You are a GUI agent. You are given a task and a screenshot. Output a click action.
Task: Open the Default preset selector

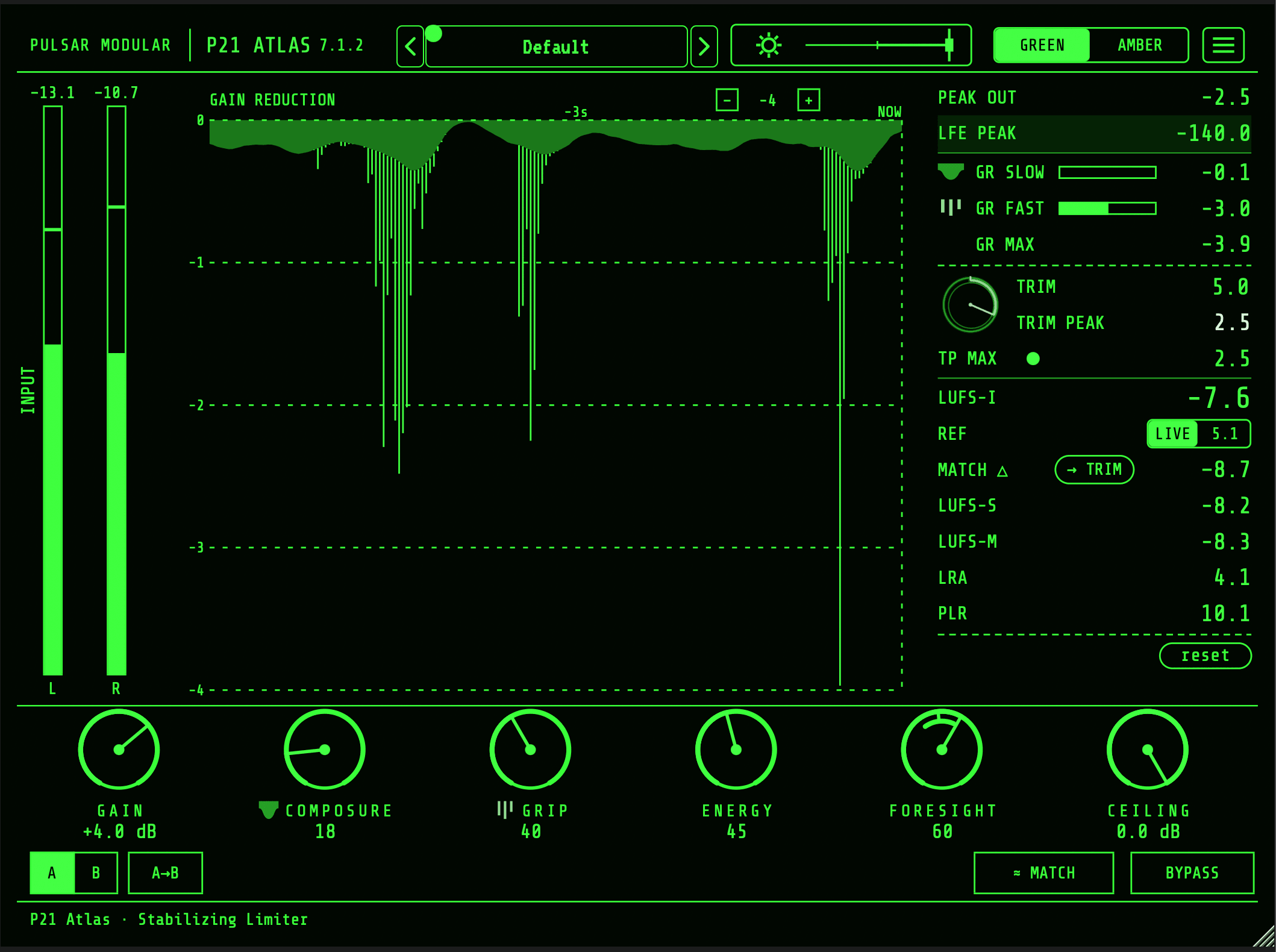(x=556, y=46)
